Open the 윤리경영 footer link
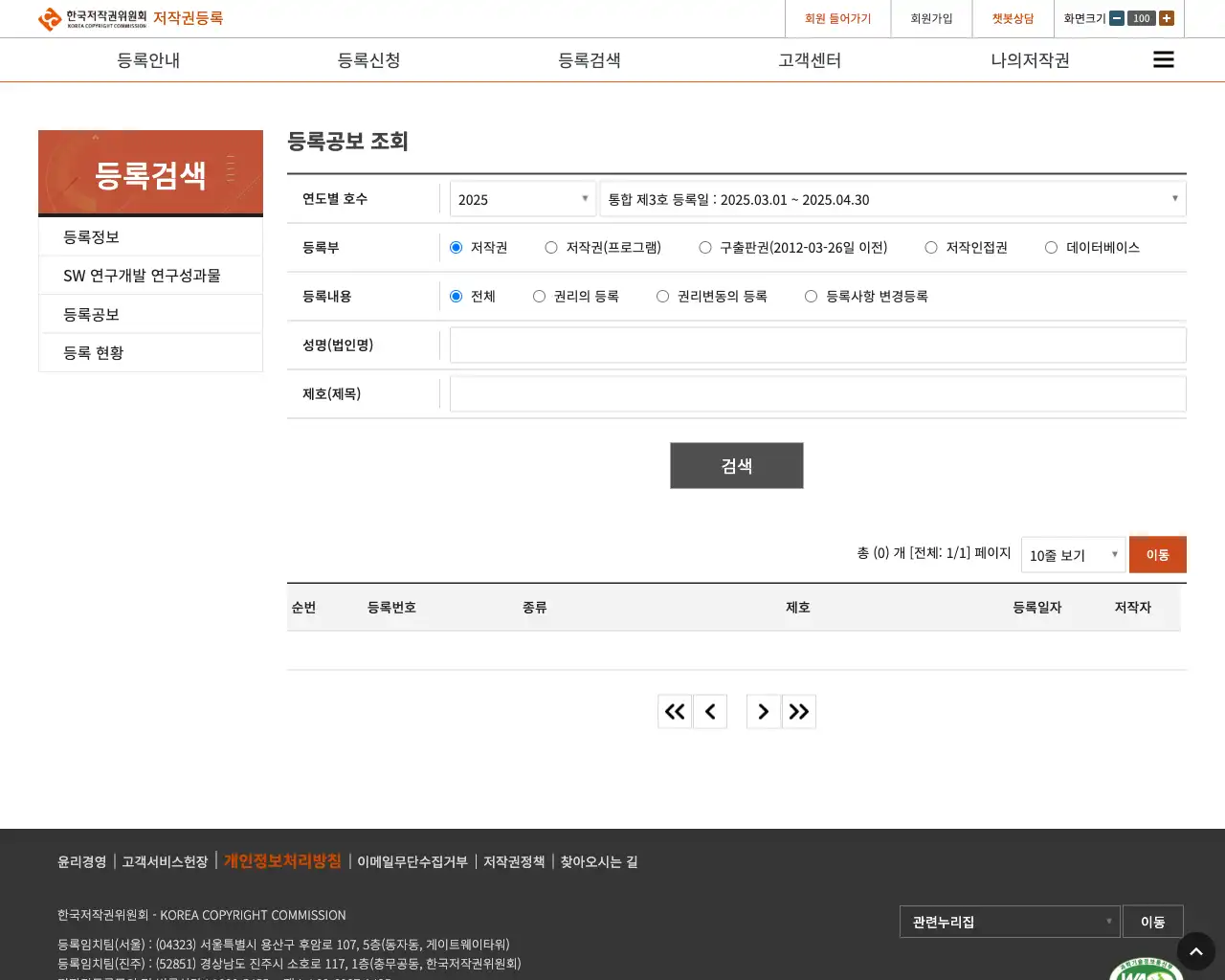 pyautogui.click(x=81, y=861)
